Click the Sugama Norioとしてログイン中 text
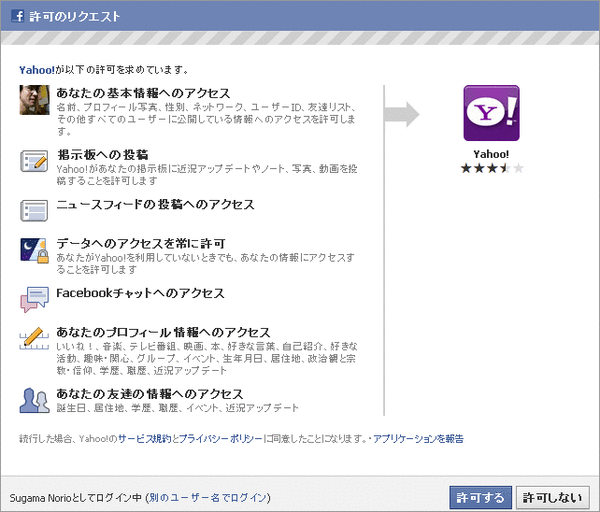 tap(76, 498)
